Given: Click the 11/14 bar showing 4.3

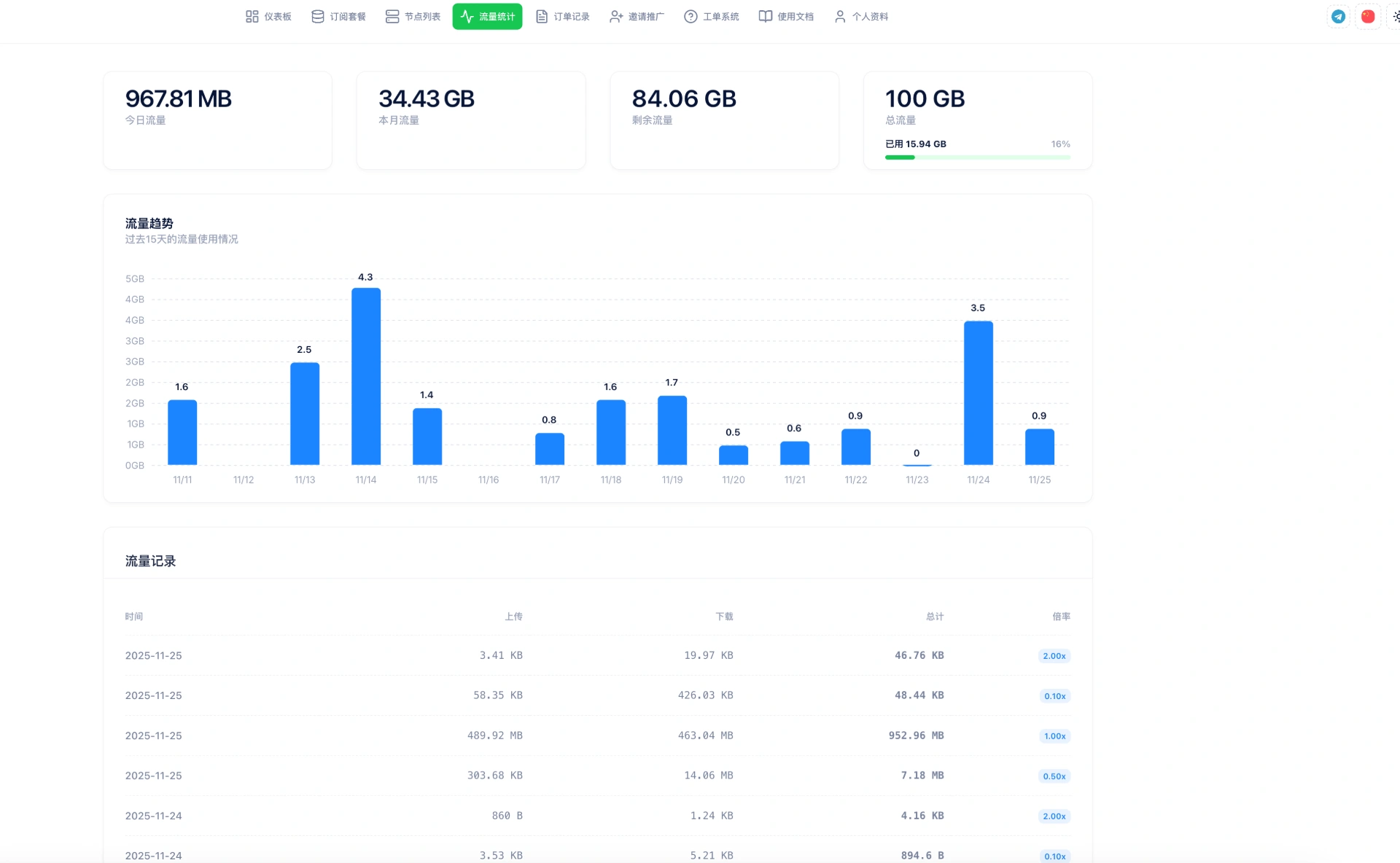Looking at the screenshot, I should point(366,376).
